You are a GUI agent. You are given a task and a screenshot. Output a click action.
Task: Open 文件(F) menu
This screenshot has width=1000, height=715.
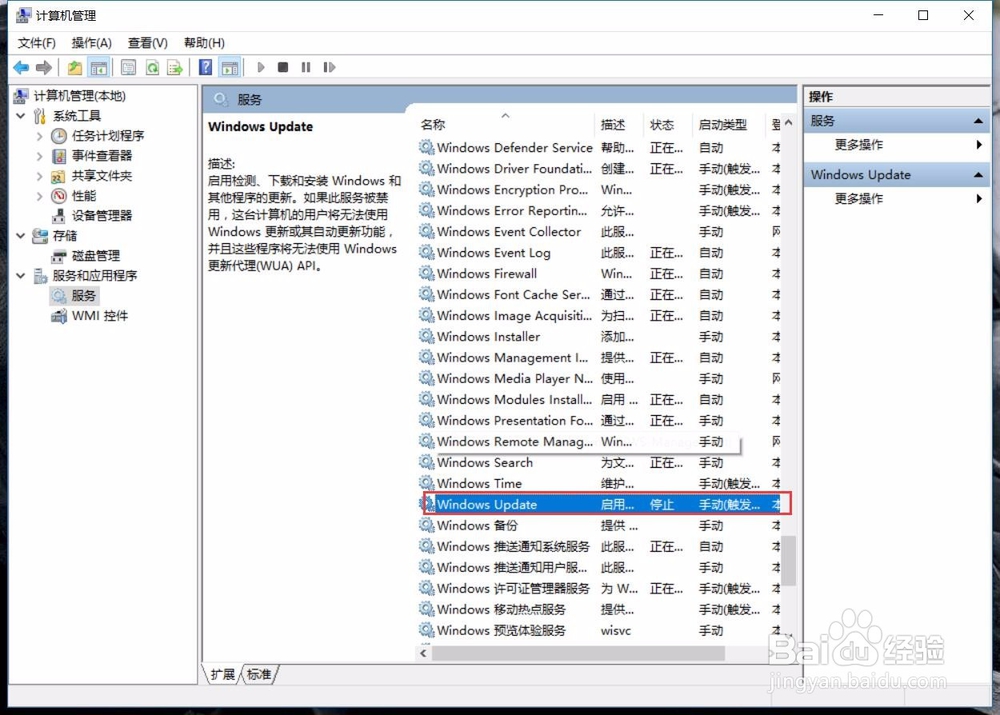point(37,43)
